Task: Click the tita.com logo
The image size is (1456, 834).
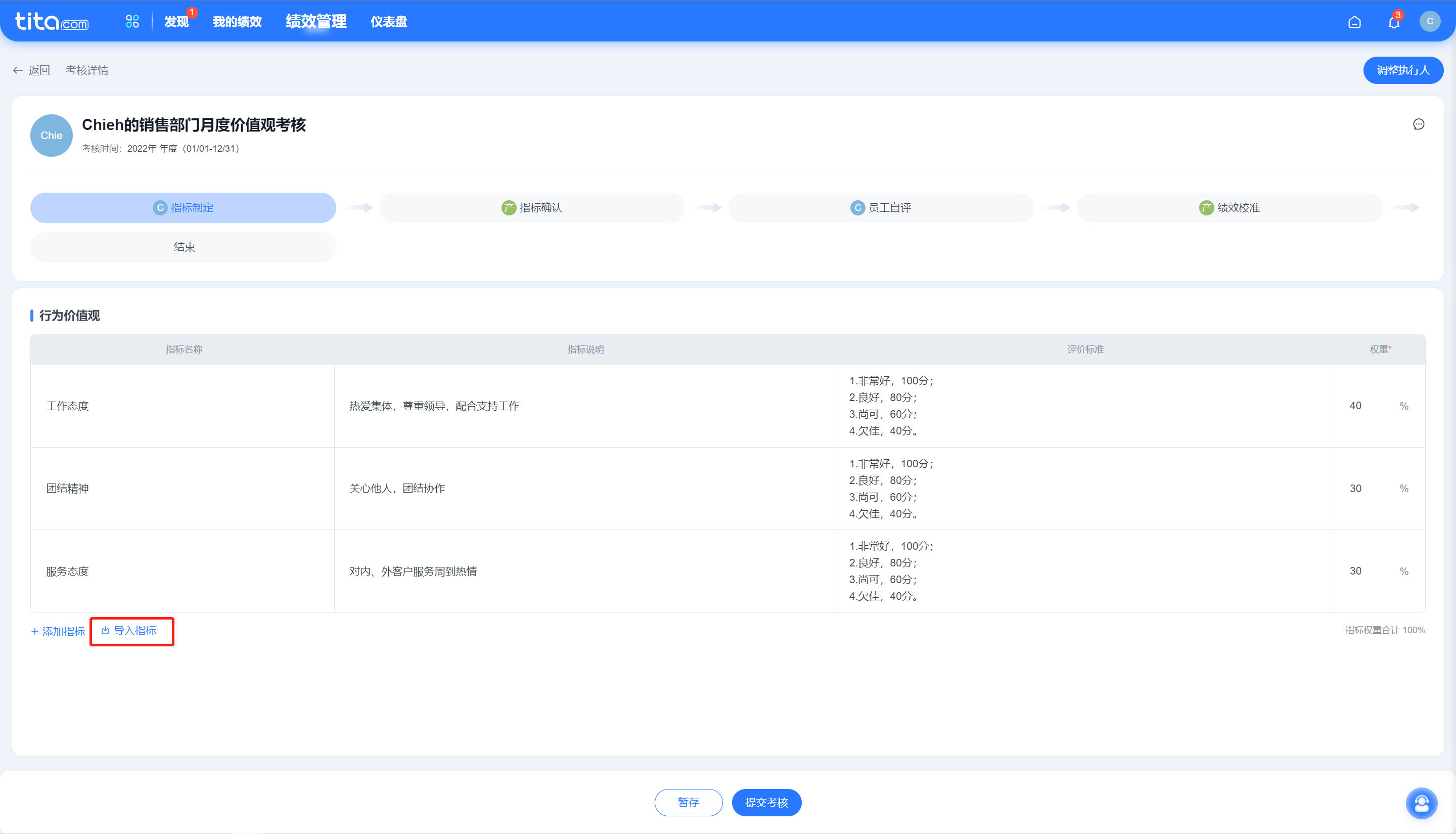Action: tap(52, 22)
